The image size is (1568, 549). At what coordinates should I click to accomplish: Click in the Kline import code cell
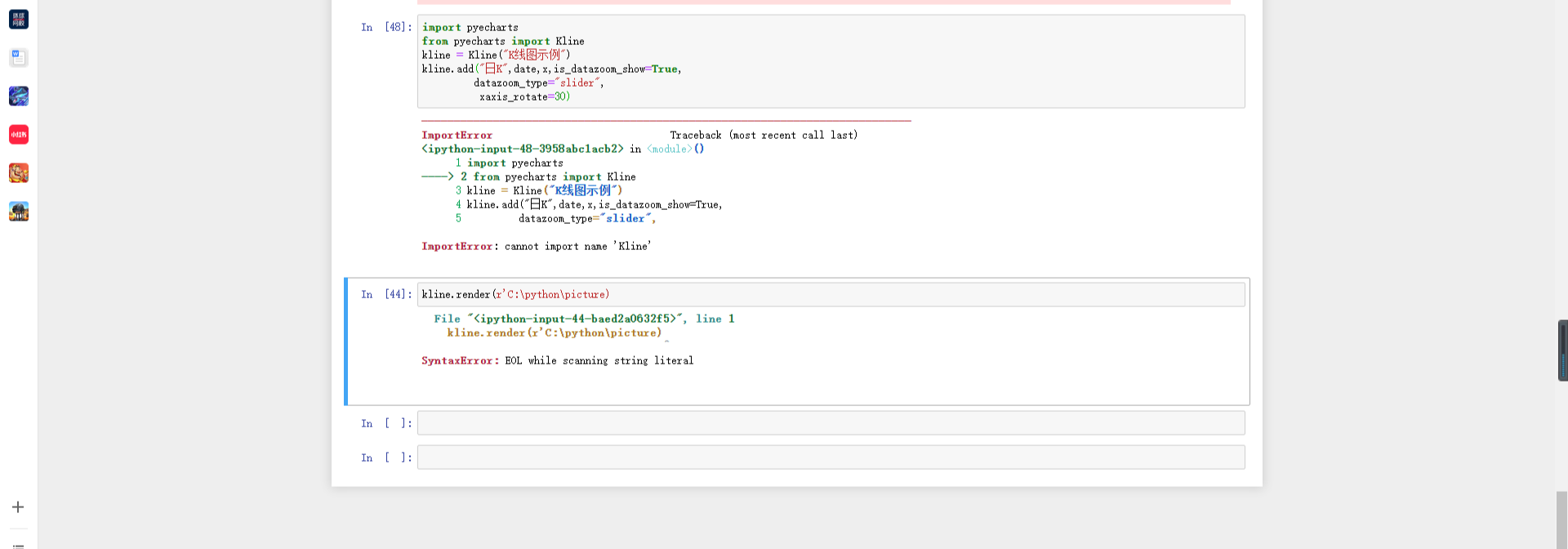tap(831, 62)
